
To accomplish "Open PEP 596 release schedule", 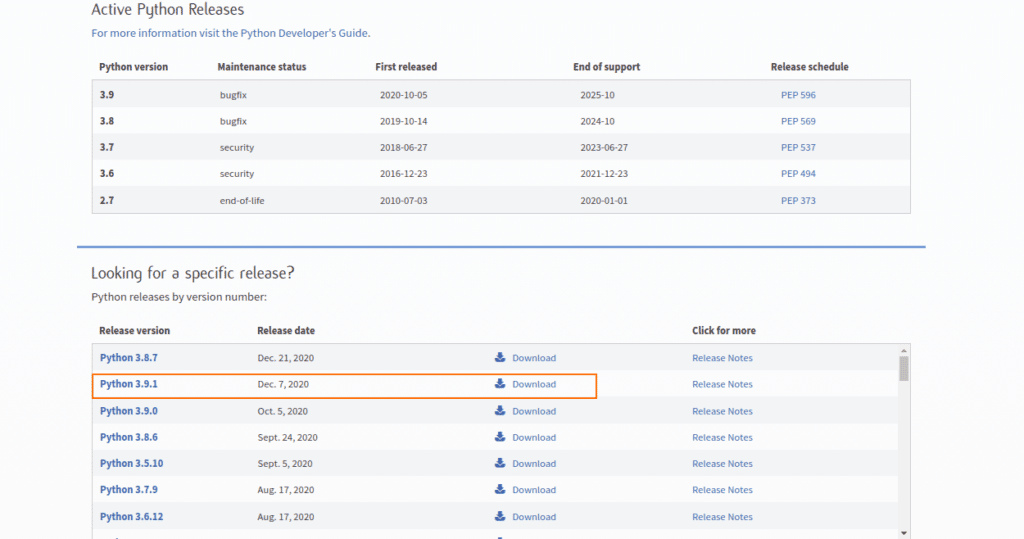I will click(x=798, y=95).
